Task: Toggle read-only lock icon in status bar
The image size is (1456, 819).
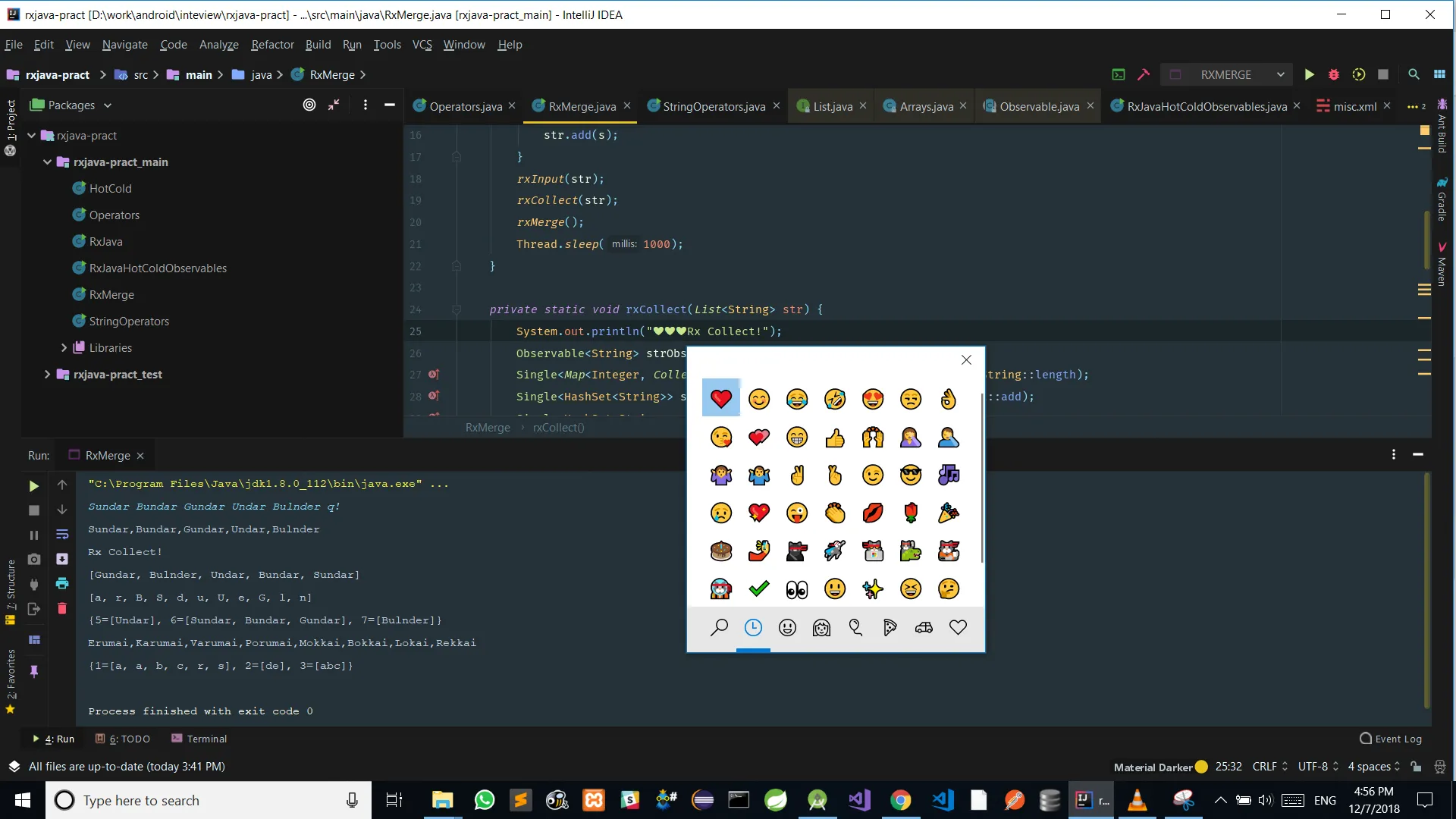Action: (1416, 767)
